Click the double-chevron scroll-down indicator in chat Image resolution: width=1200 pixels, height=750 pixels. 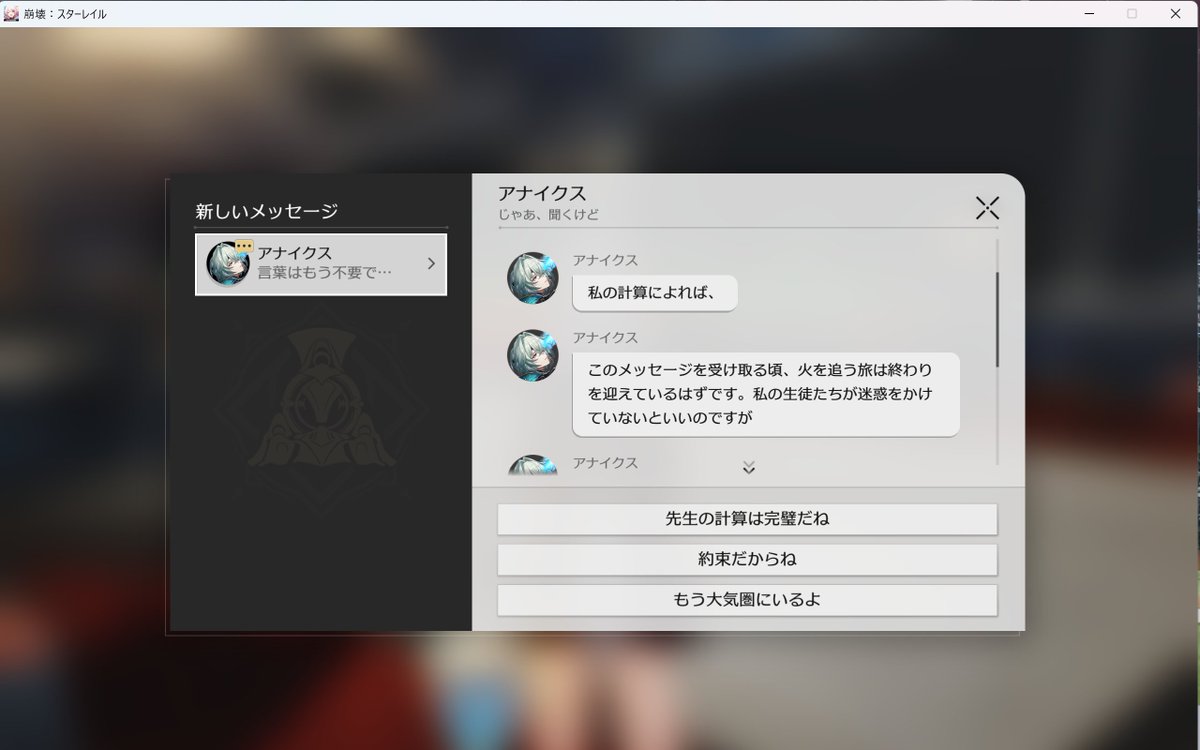[x=748, y=467]
